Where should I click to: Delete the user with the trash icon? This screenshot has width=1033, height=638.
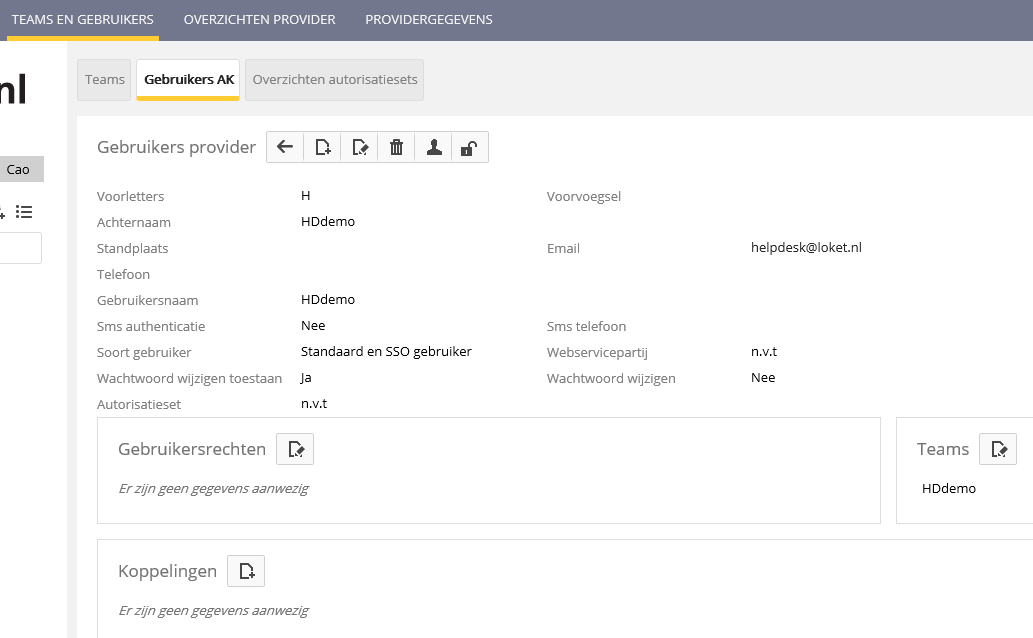(x=397, y=147)
